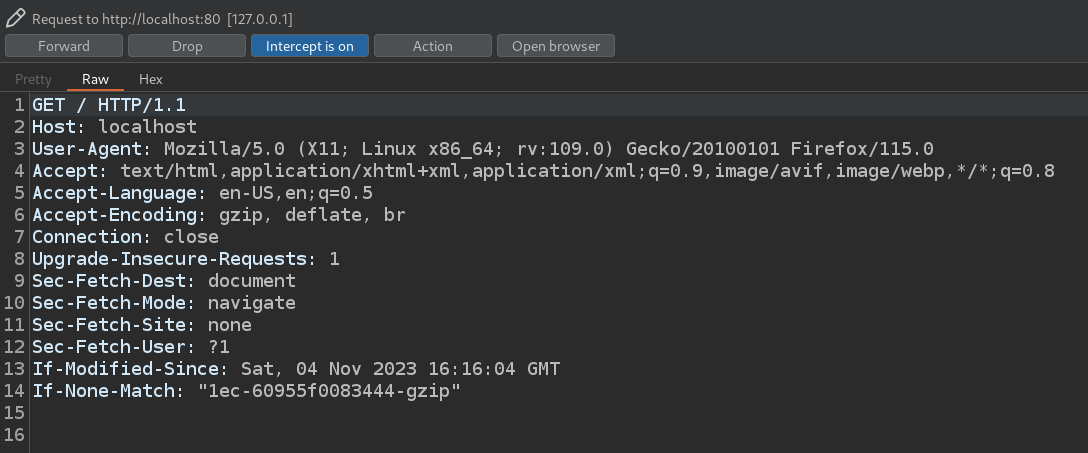
Task: Place cursor on GET / HTTP/1.1 line
Action: 109,105
